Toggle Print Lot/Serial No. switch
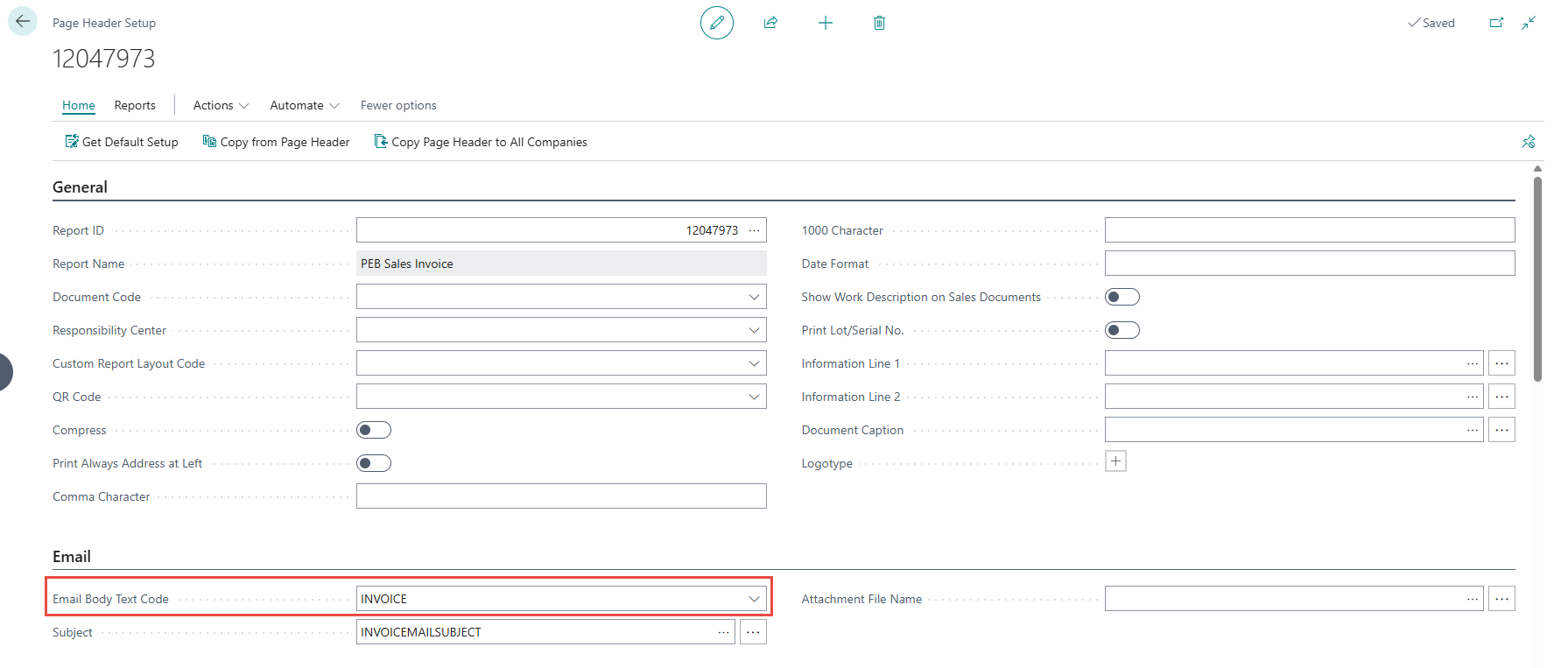 (x=1122, y=330)
